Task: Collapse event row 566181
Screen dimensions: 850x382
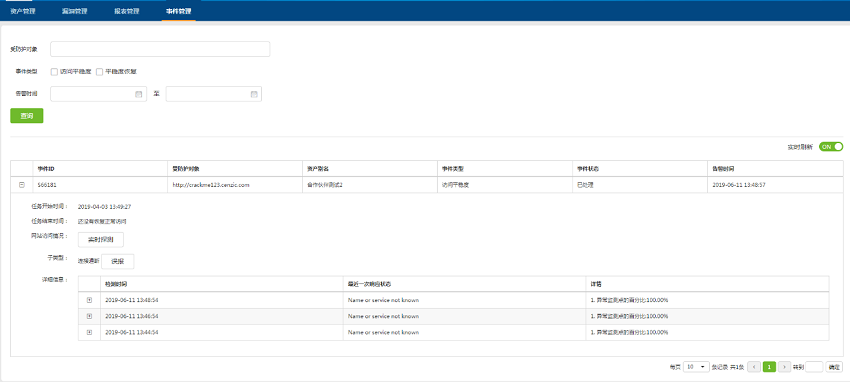Action: [x=22, y=185]
